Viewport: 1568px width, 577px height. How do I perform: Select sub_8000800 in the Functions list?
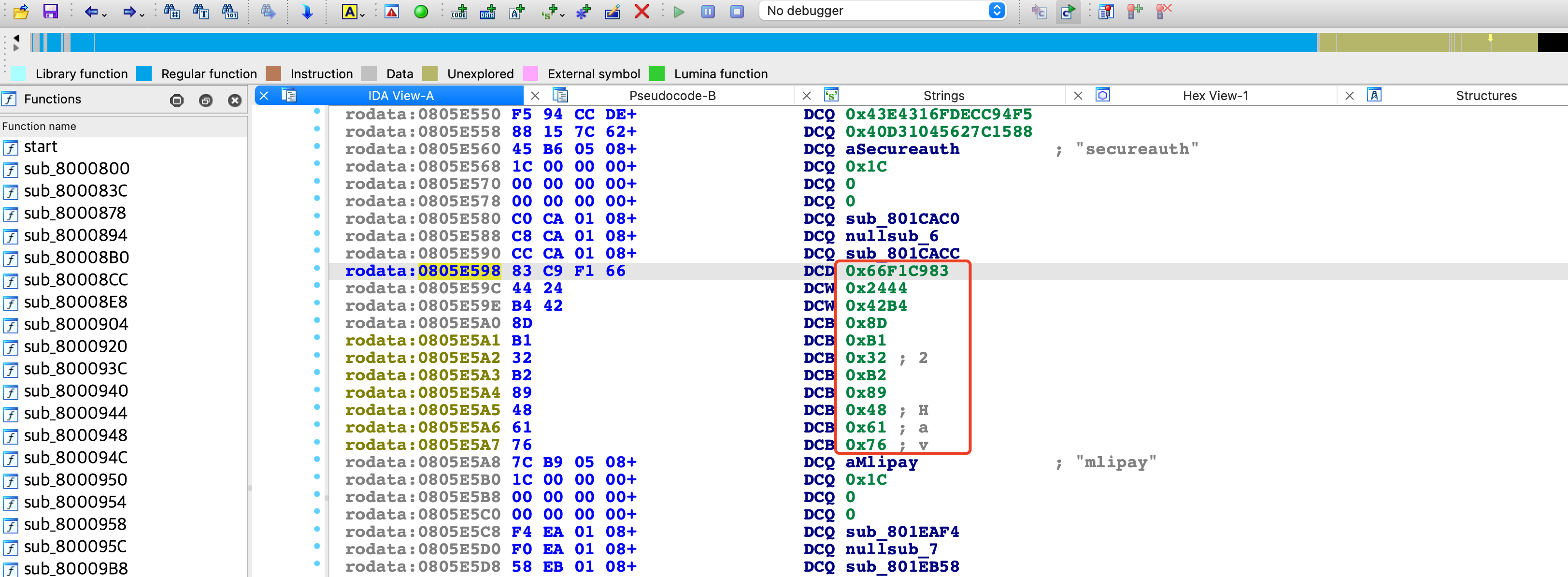click(x=77, y=169)
